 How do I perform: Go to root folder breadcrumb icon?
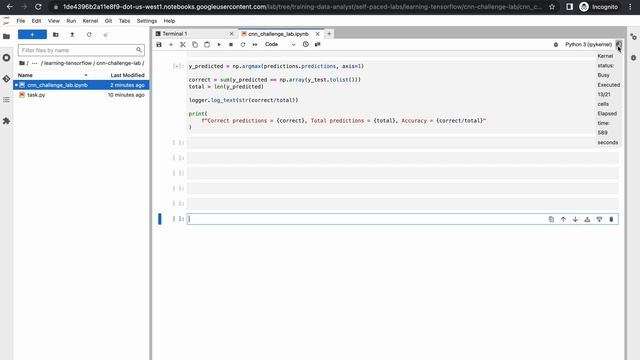tap(22, 63)
